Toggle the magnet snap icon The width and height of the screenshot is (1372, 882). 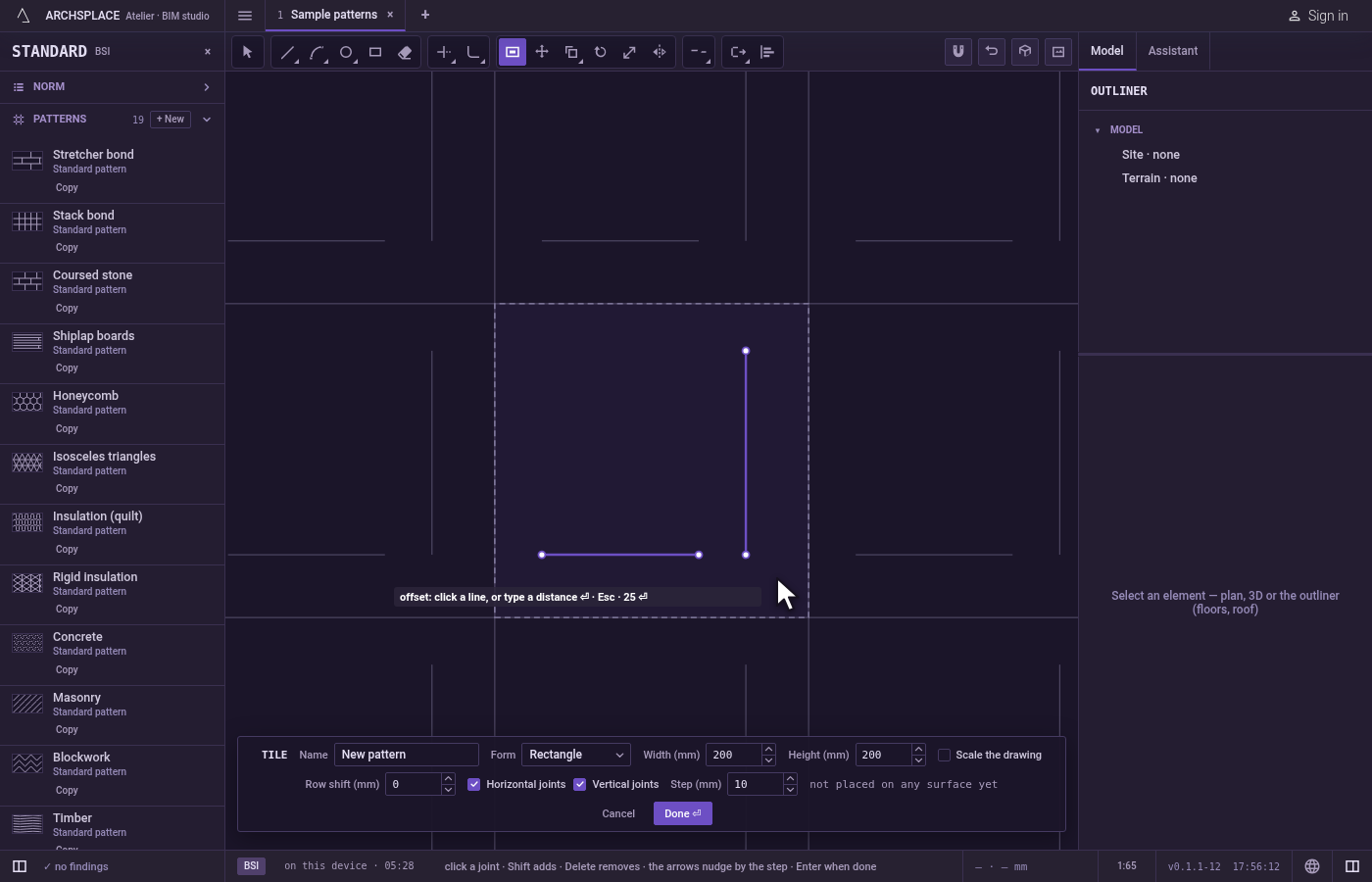pyautogui.click(x=958, y=52)
